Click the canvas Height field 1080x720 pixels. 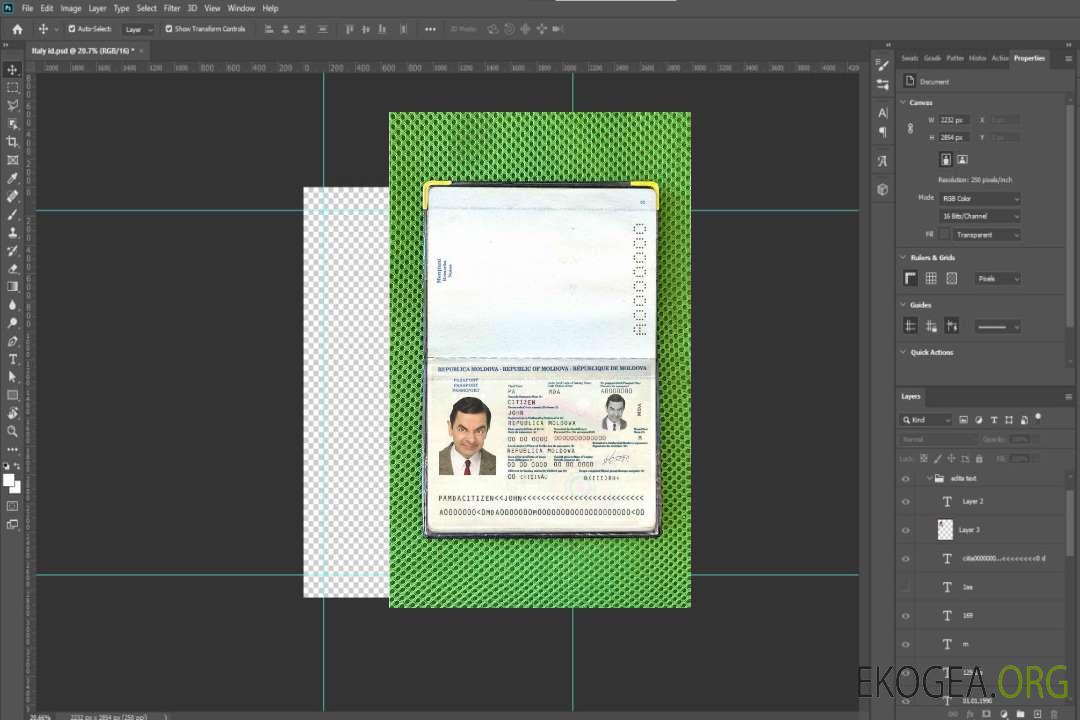[x=954, y=138]
